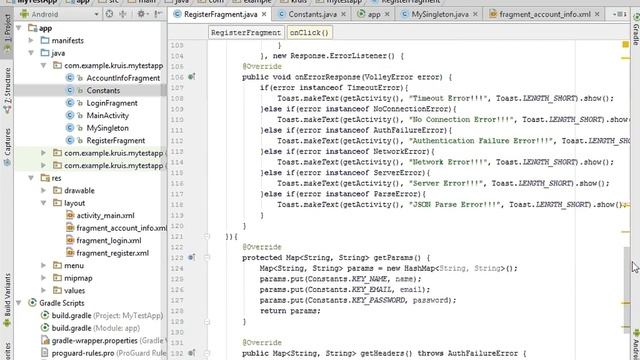Image resolution: width=640 pixels, height=360 pixels.
Task: Select fragment_register.xml in layout folder
Action: [113, 253]
